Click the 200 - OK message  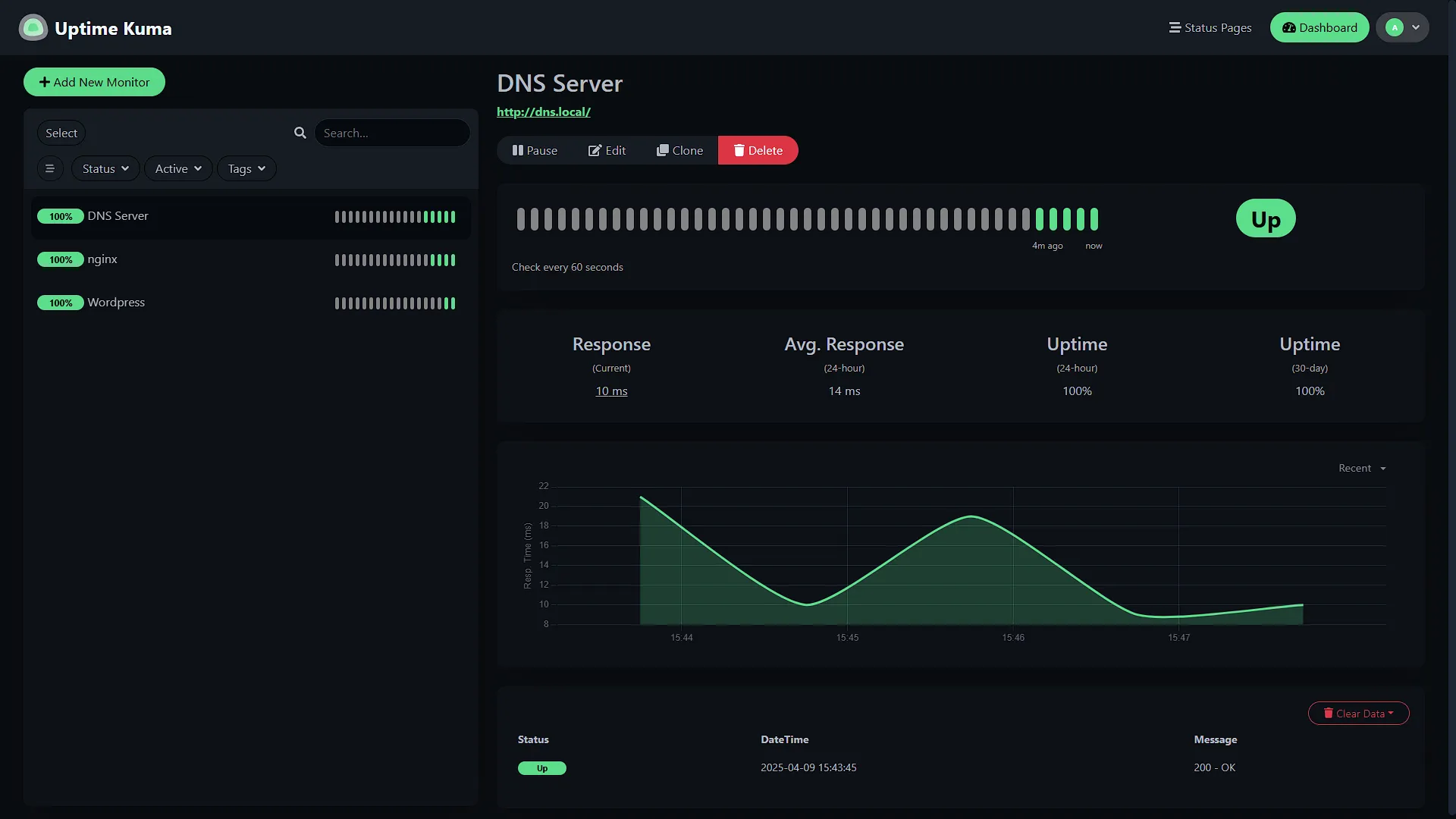[x=1214, y=767]
